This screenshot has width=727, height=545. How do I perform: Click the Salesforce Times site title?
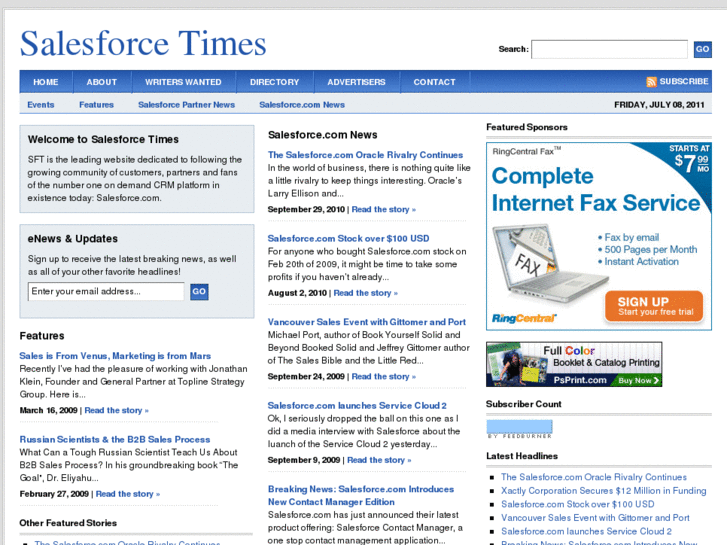[143, 44]
